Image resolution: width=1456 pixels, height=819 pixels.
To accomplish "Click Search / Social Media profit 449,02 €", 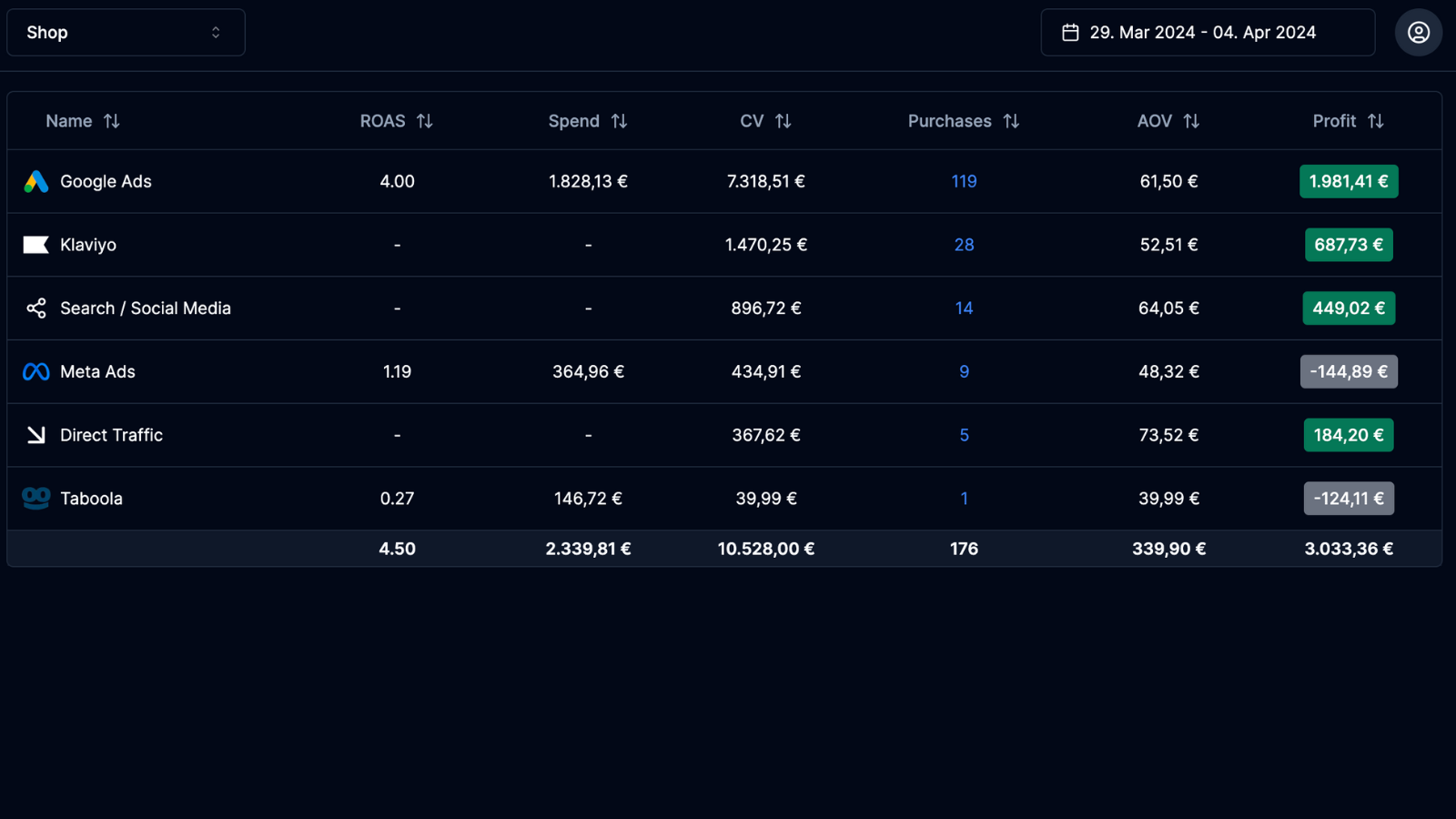I will pos(1349,308).
